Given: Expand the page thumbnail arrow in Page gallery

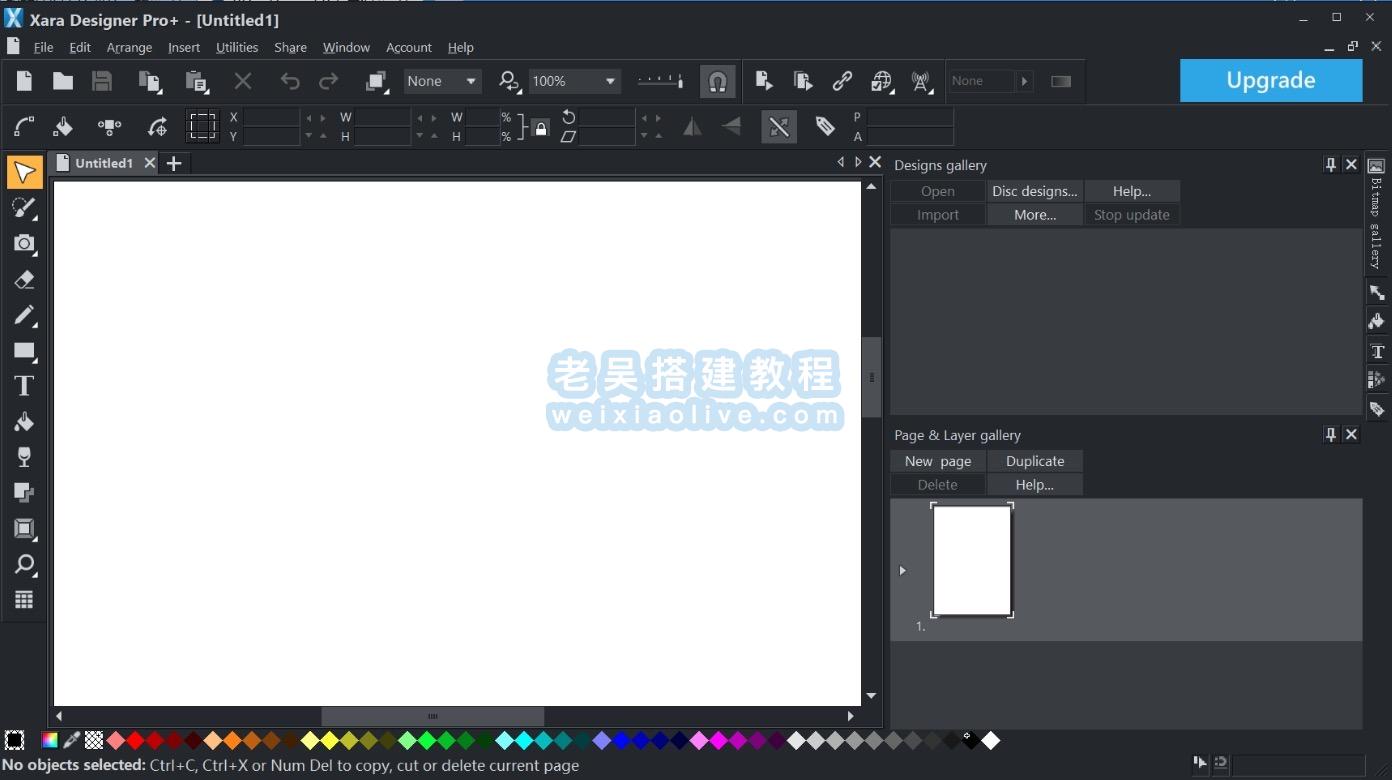Looking at the screenshot, I should (x=902, y=570).
